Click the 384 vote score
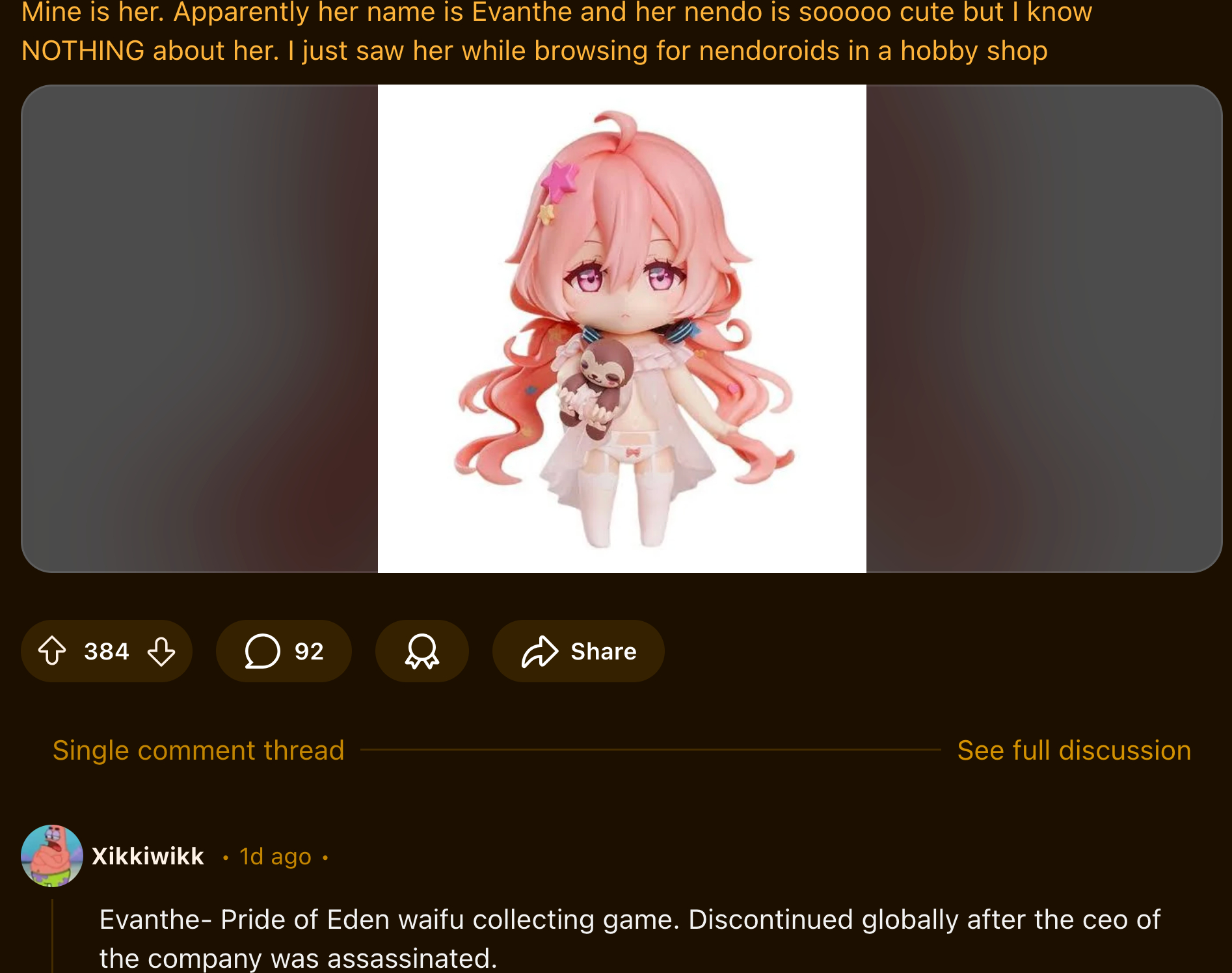1232x973 pixels. 107,651
